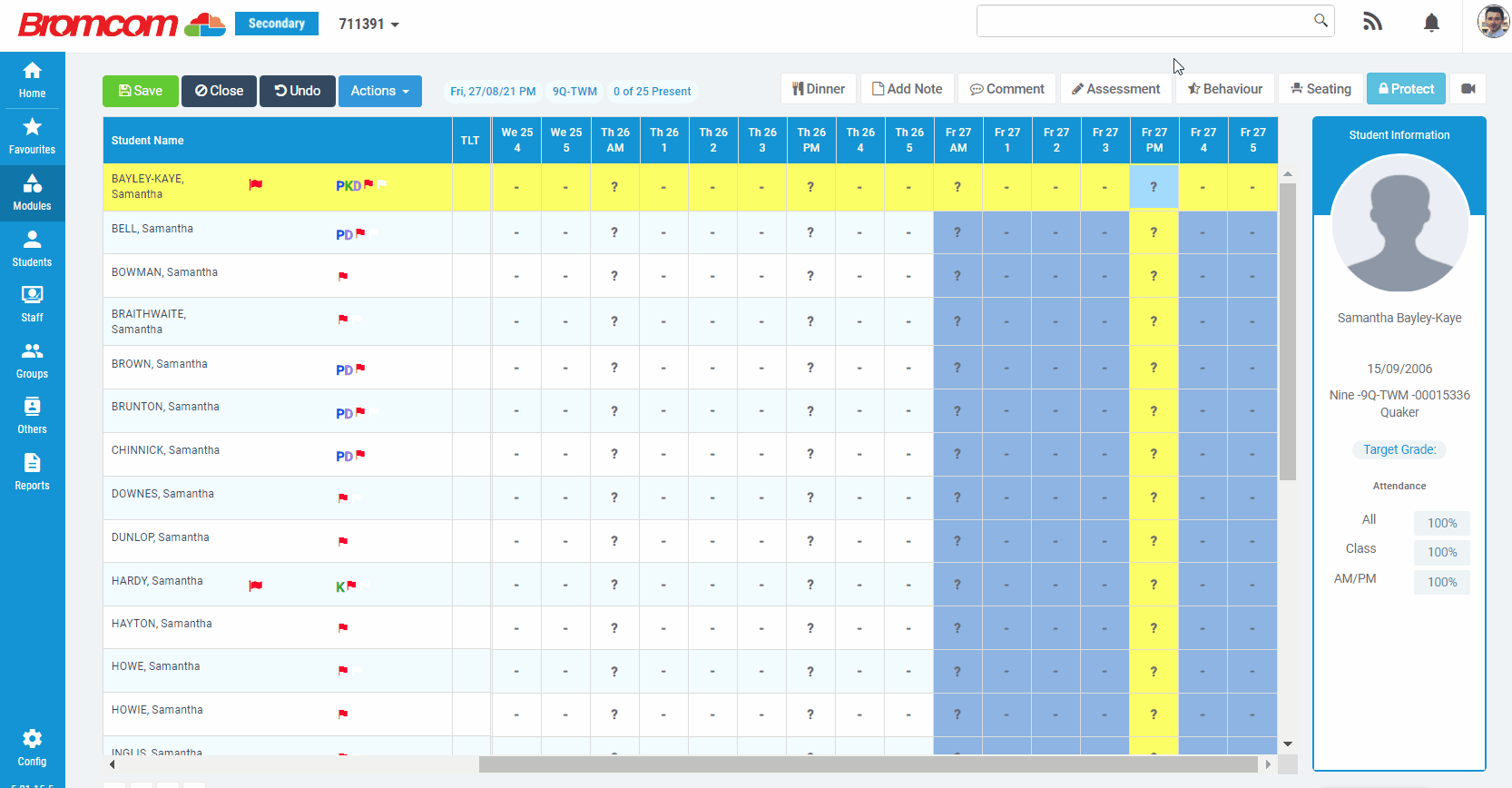Open the user profile avatar menu
Screen dimensions: 1512x788
coord(1492,22)
